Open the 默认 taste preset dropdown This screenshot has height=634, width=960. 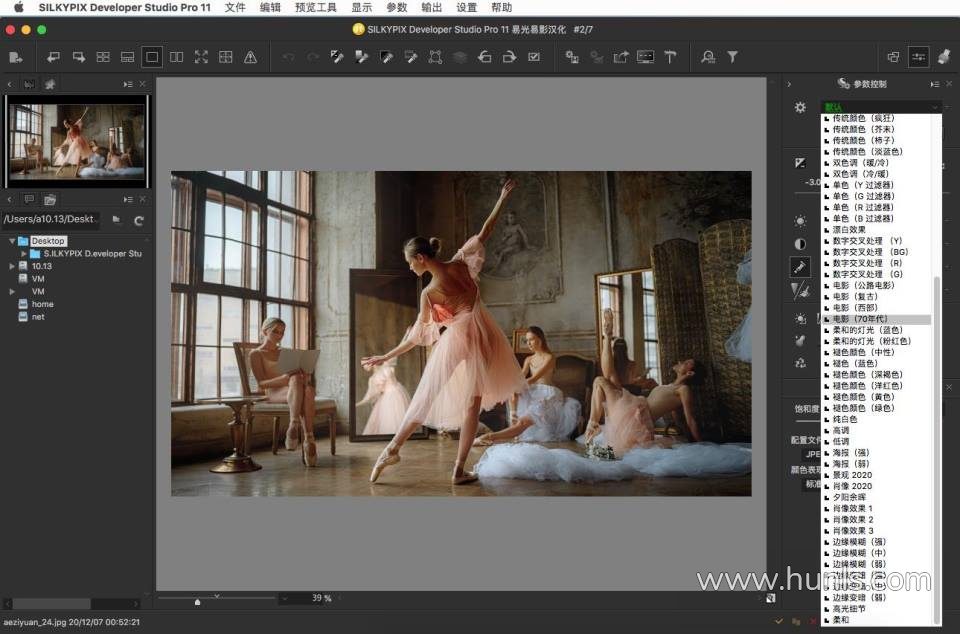pyautogui.click(x=880, y=107)
